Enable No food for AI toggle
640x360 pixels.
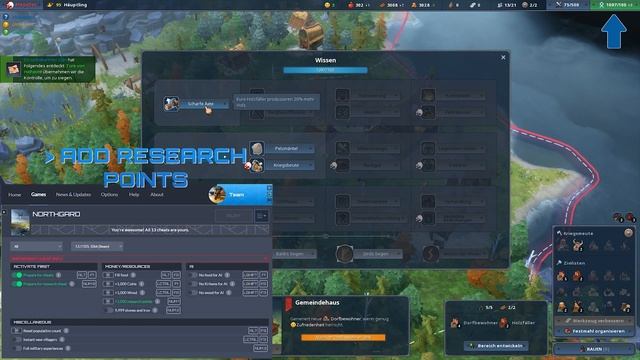pyautogui.click(x=194, y=275)
